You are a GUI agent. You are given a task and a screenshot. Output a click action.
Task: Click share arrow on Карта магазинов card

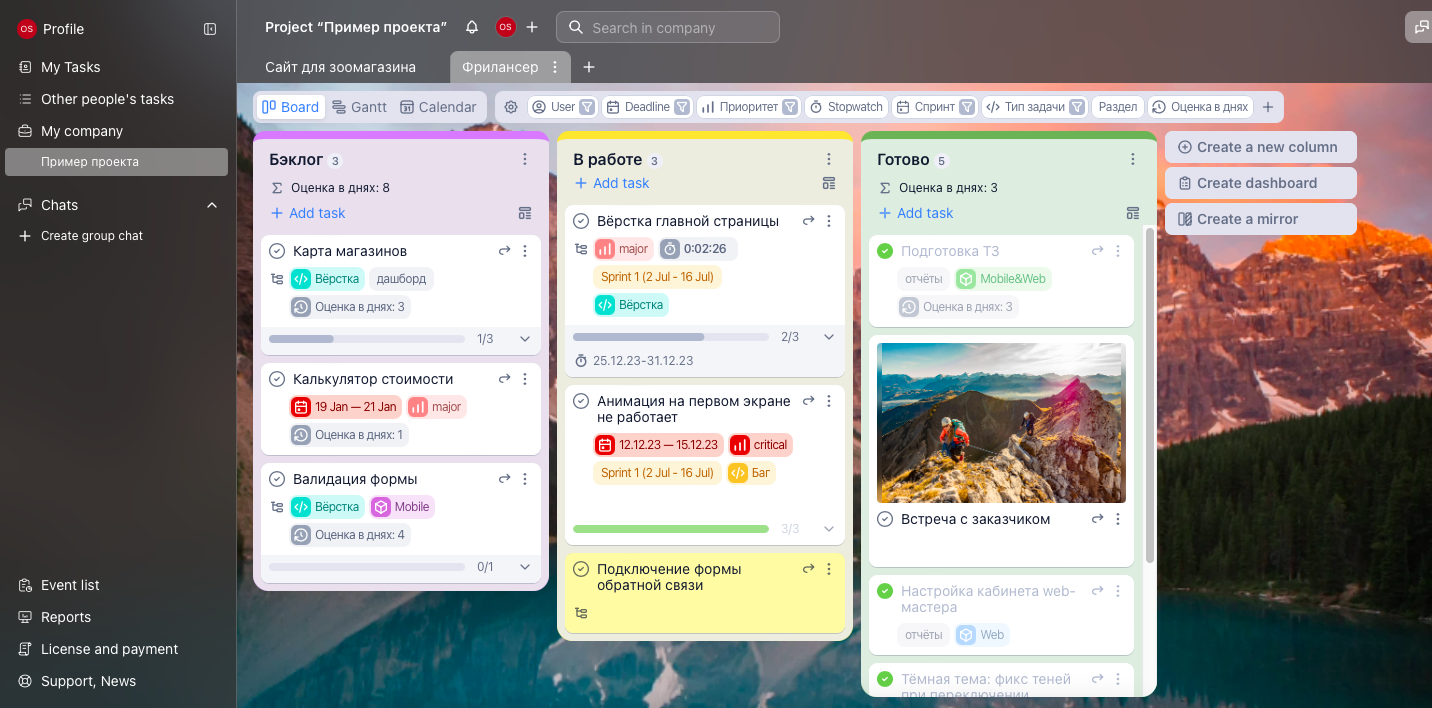pos(505,251)
